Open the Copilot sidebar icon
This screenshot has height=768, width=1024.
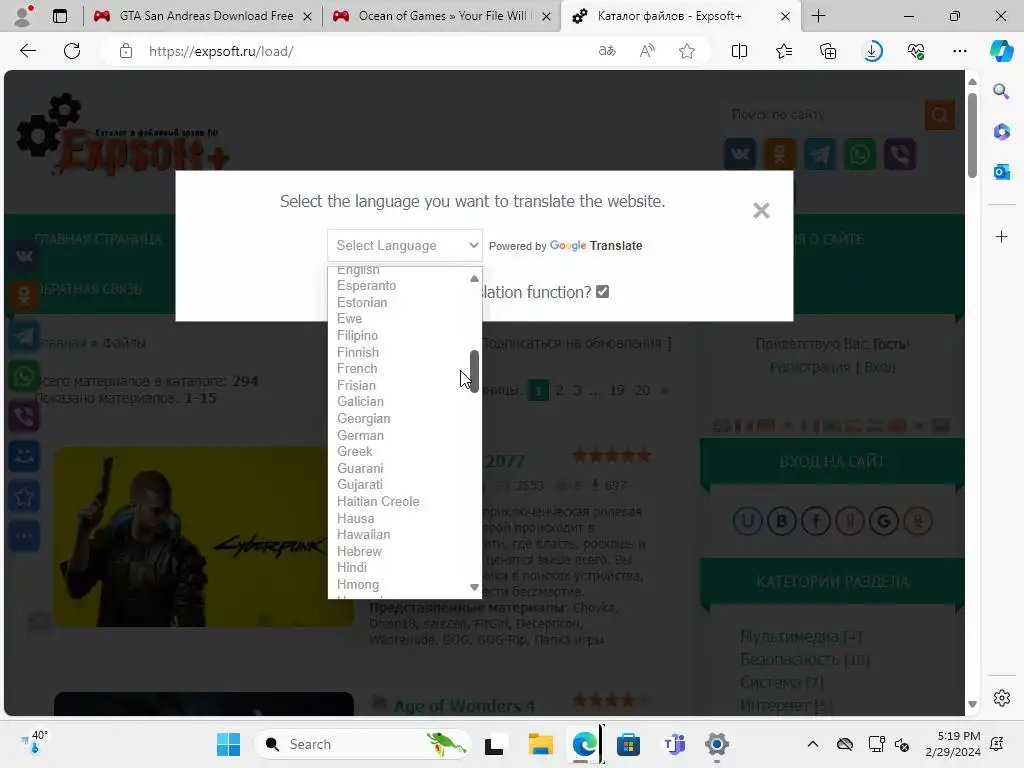pyautogui.click(x=1002, y=51)
